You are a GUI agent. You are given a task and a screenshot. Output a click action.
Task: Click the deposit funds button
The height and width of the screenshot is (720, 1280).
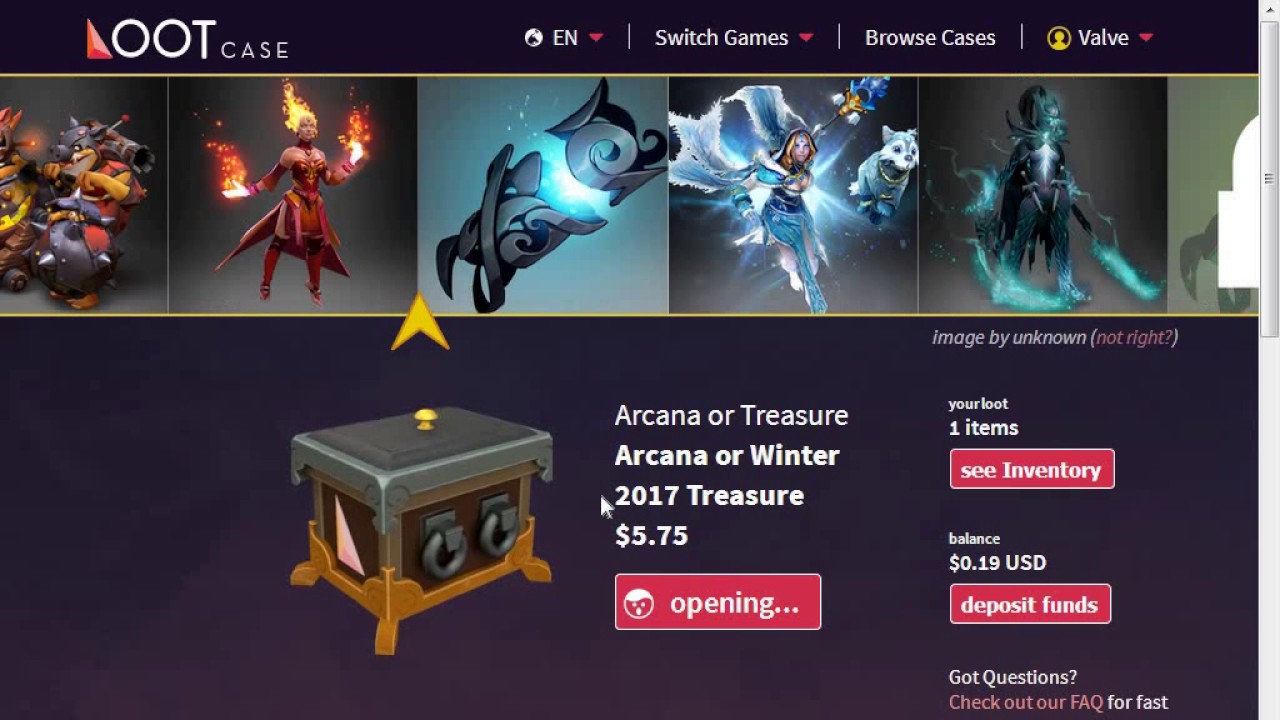1030,604
